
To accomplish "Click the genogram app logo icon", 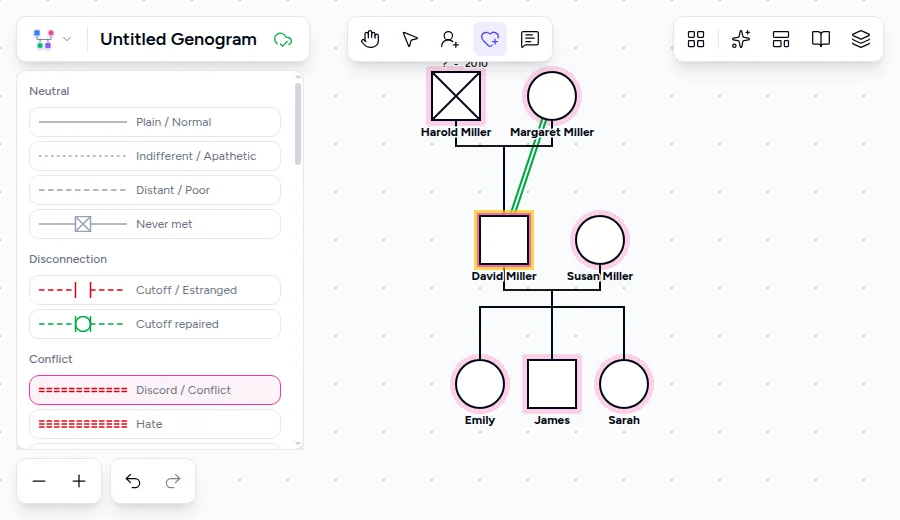I will click(44, 39).
